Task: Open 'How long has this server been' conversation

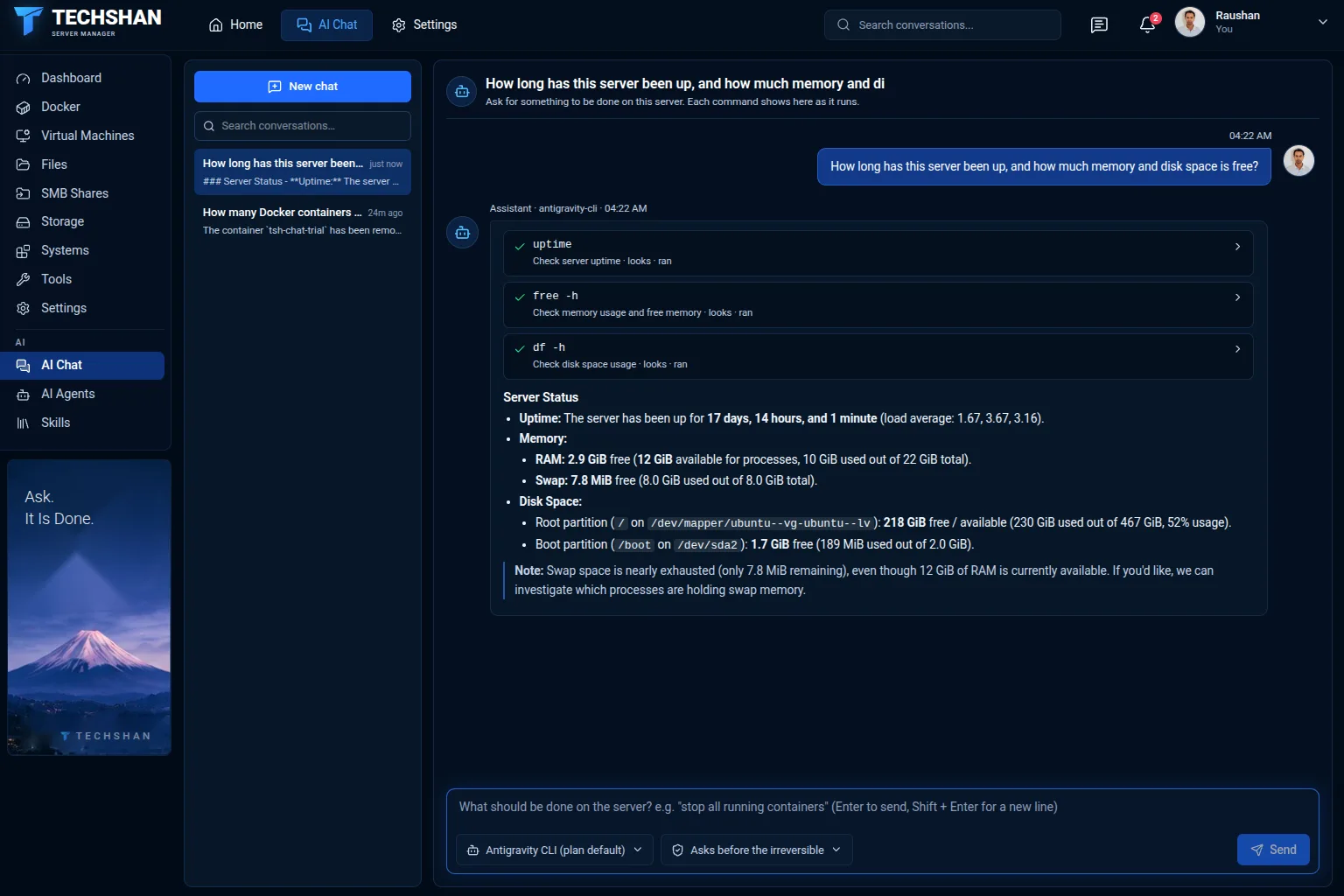Action: coord(303,171)
